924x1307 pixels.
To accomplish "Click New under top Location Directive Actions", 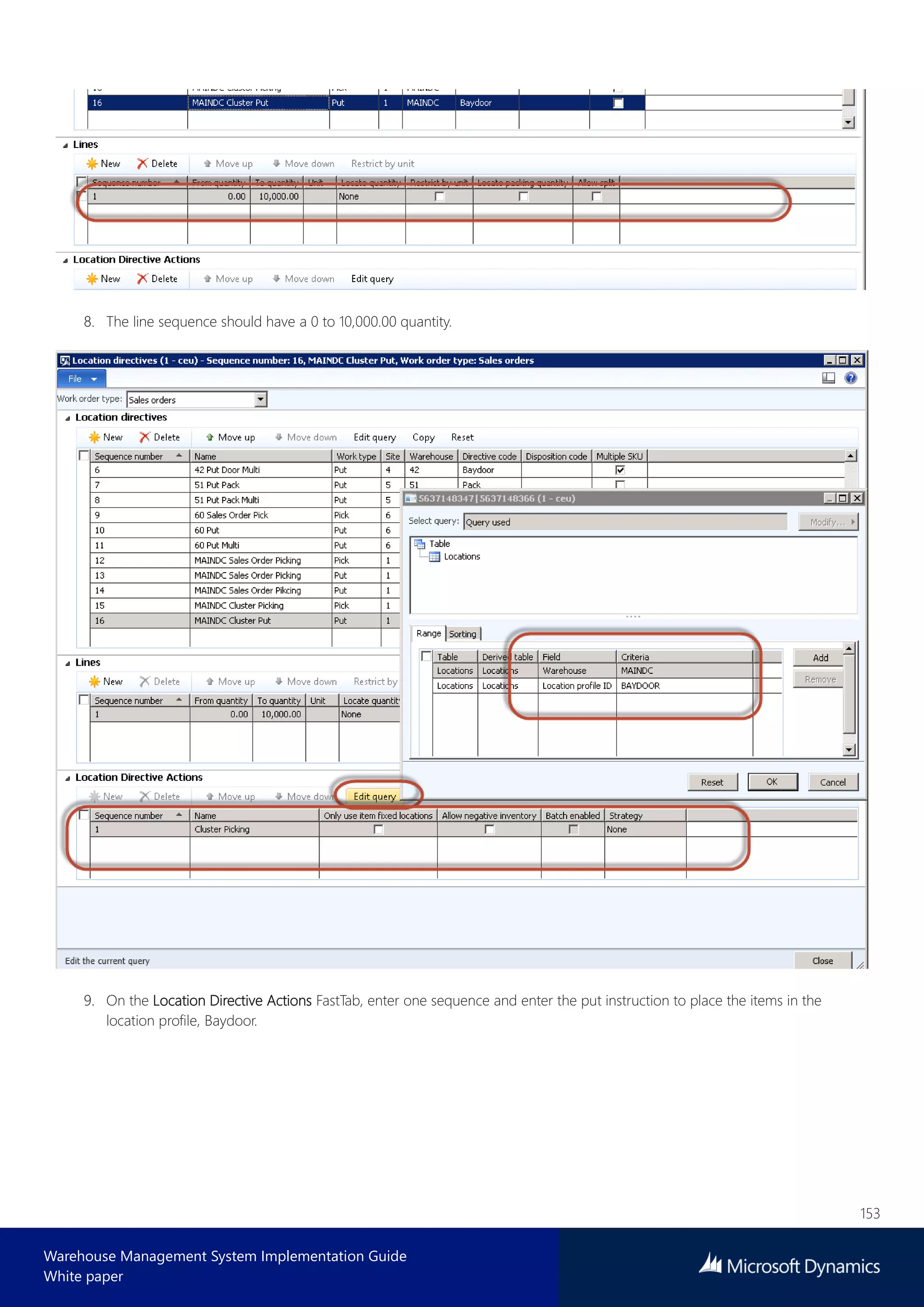I will 104,279.
